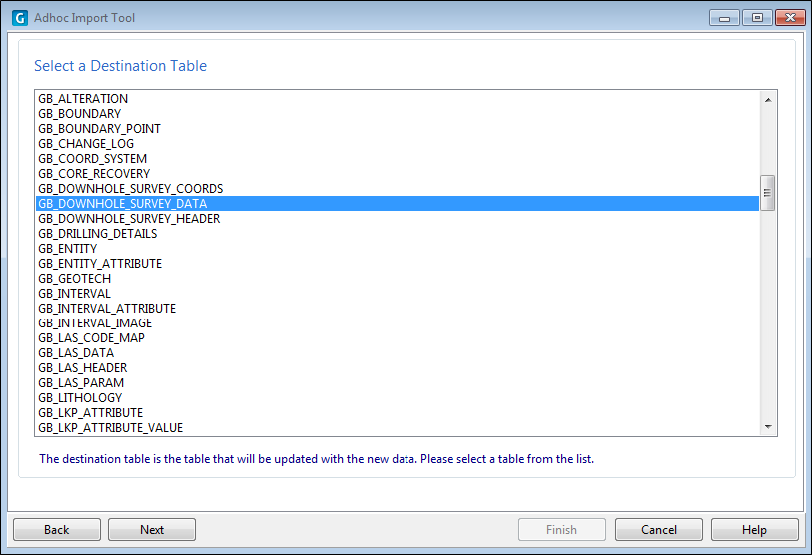The height and width of the screenshot is (555, 812).
Task: Open Help for this dialog
Action: (755, 530)
